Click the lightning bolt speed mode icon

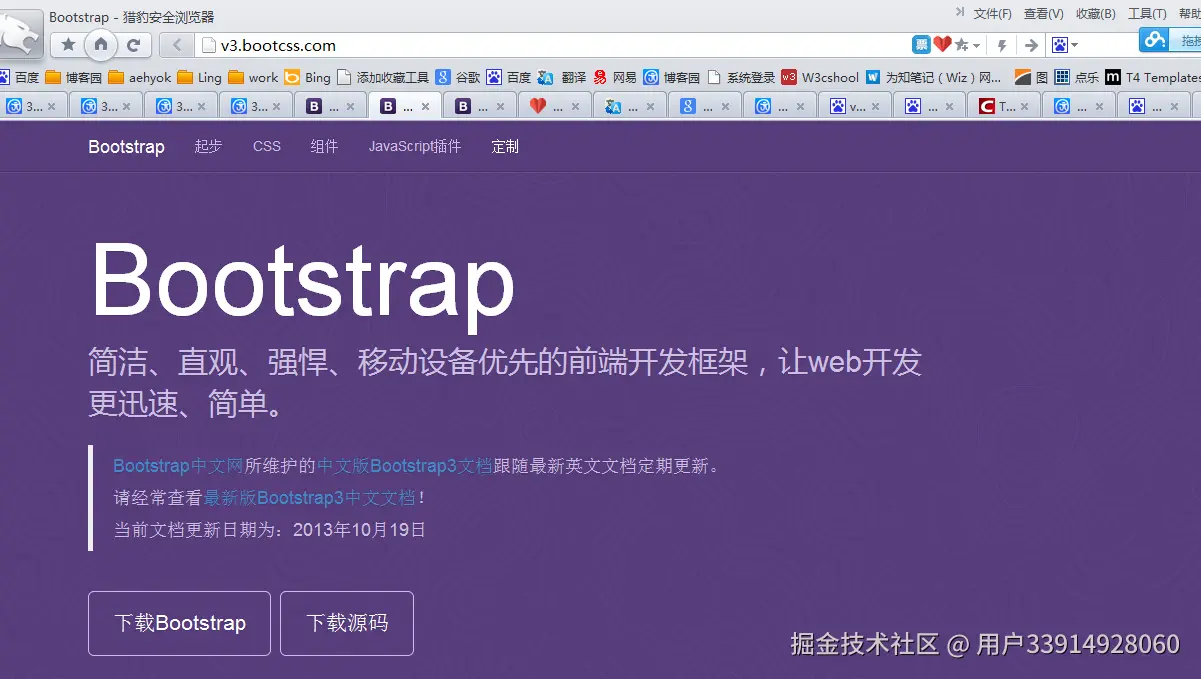(1002, 45)
